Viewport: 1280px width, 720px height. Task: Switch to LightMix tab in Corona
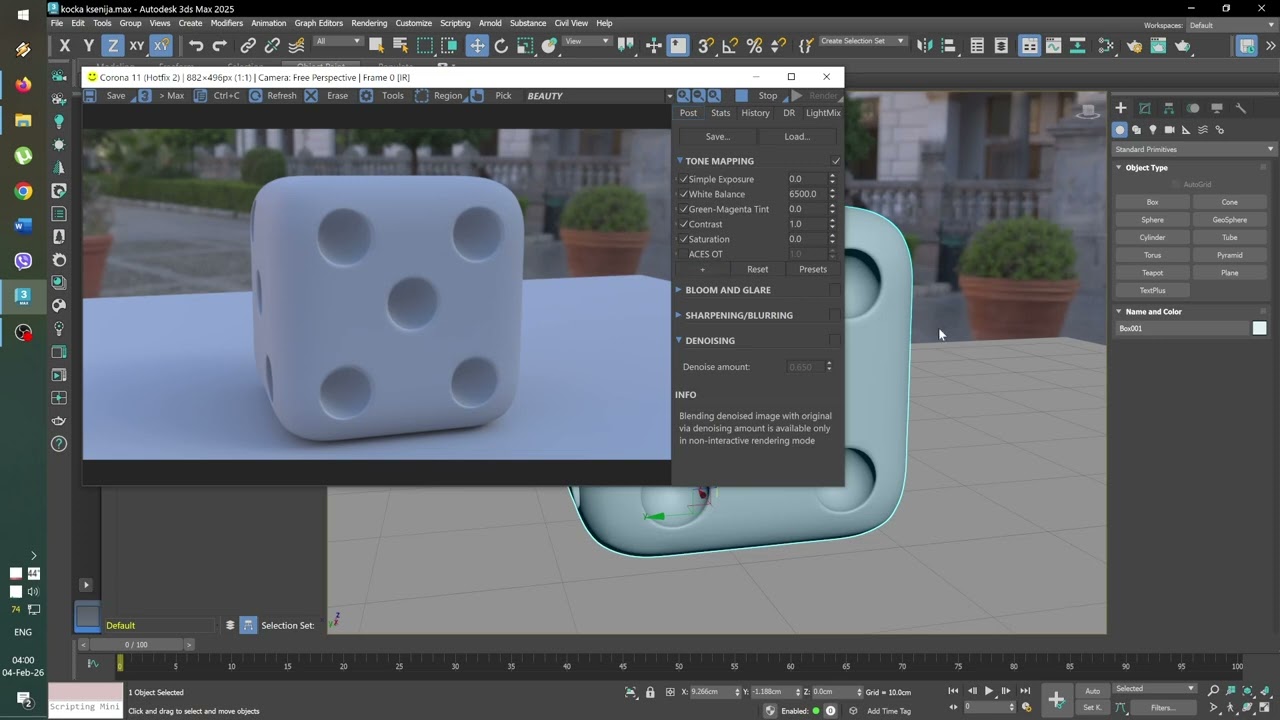click(823, 113)
